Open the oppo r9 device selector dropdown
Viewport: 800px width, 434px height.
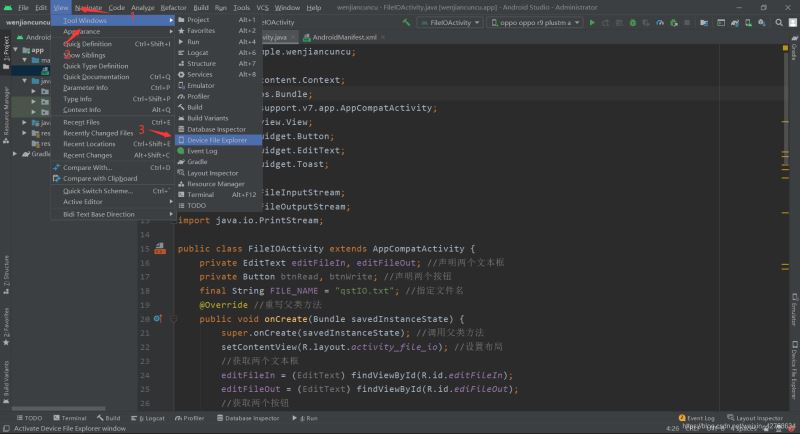[536, 23]
